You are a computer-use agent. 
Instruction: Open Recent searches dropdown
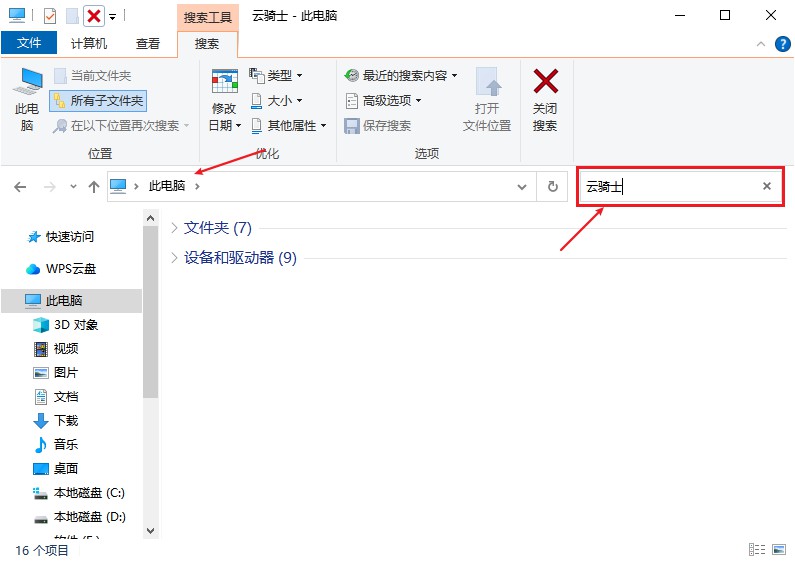pos(401,76)
